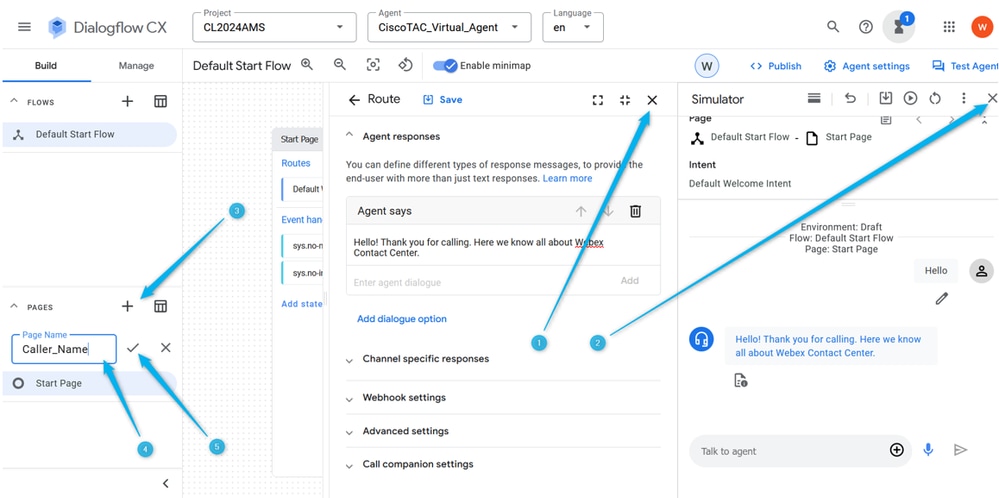Save Simulator test case icon
The height and width of the screenshot is (498, 999).
[x=886, y=98]
